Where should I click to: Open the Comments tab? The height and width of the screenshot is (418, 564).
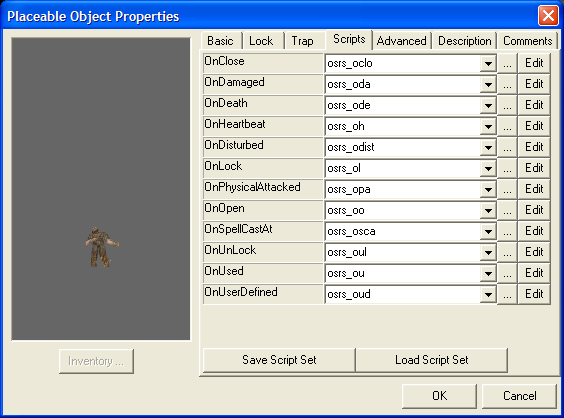tap(527, 41)
